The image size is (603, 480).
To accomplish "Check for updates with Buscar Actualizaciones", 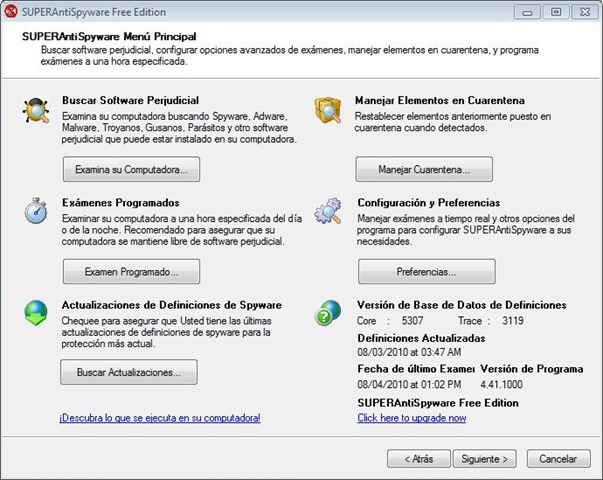I will point(129,372).
